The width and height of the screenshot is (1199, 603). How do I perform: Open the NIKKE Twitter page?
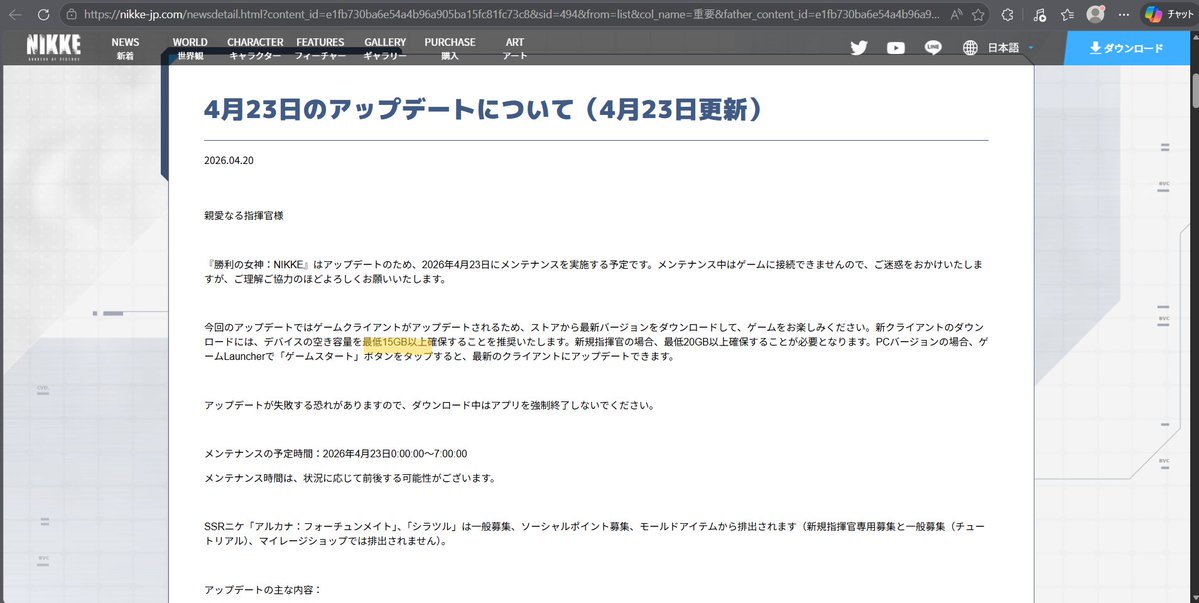[x=859, y=47]
